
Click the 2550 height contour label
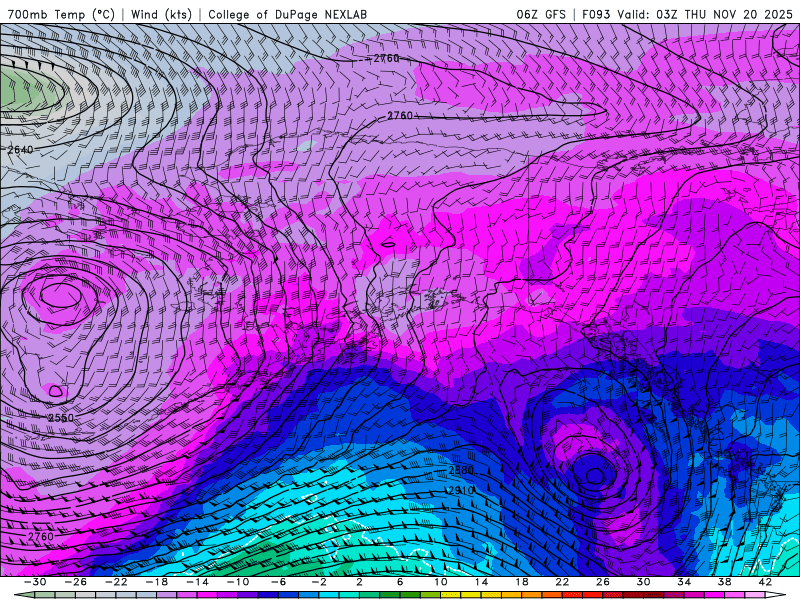coord(61,418)
